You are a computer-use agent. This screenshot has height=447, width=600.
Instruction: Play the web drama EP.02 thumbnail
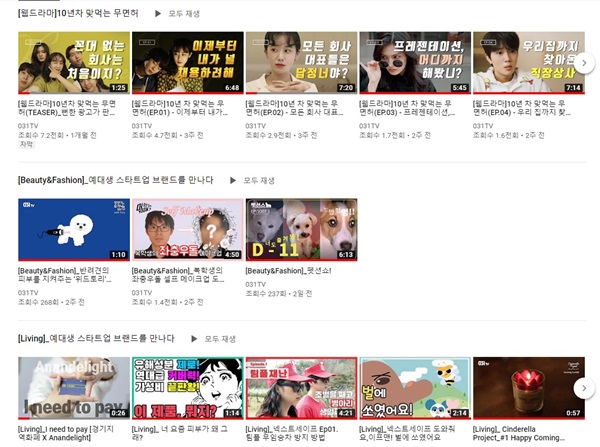coord(300,63)
